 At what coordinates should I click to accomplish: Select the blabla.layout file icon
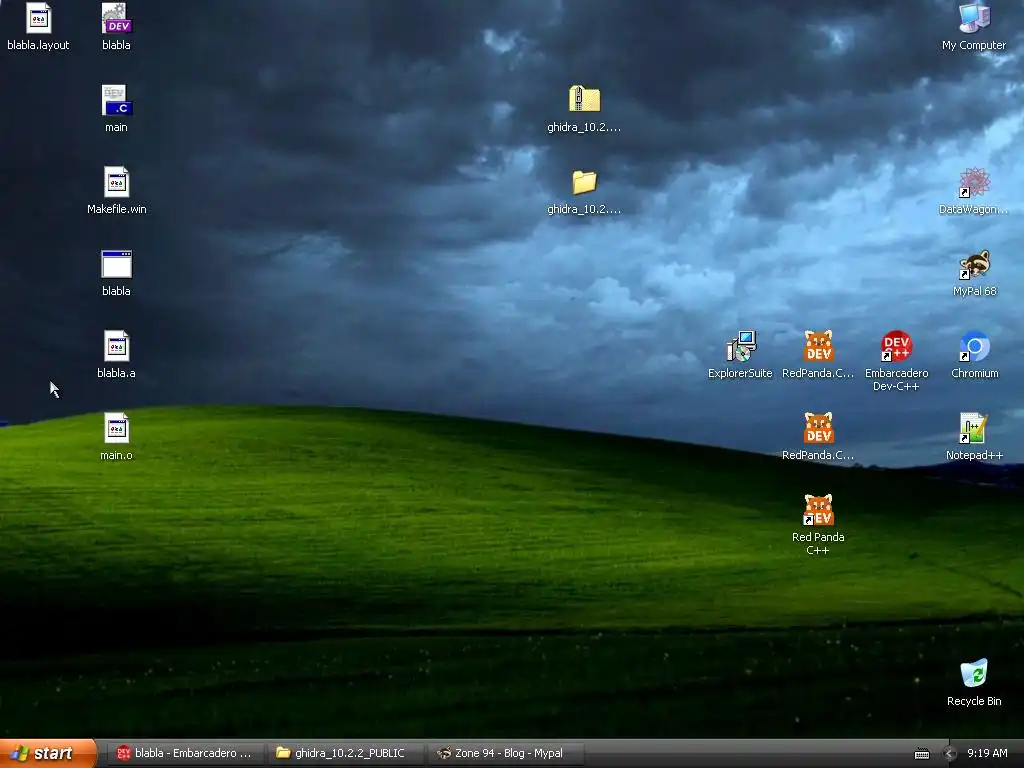click(x=38, y=18)
